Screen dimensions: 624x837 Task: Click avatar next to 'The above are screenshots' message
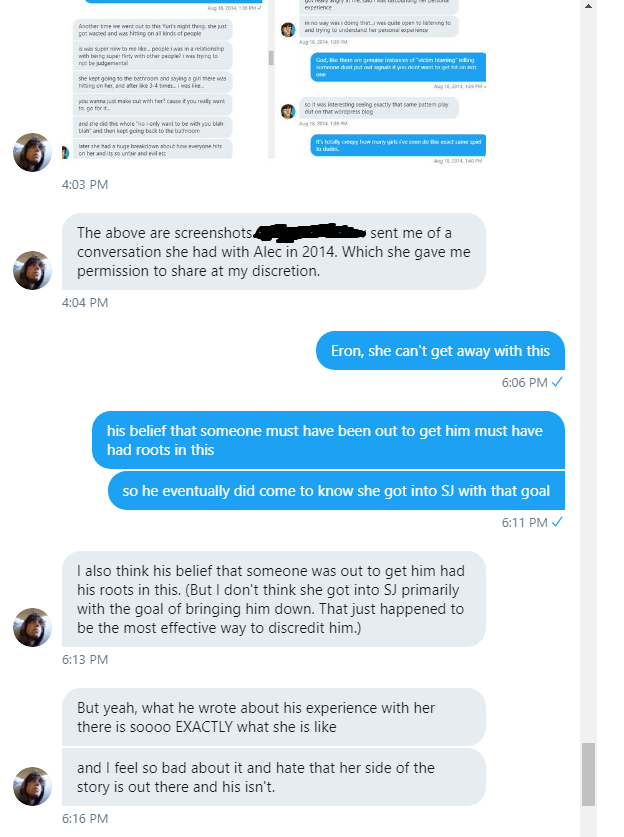pyautogui.click(x=32, y=270)
